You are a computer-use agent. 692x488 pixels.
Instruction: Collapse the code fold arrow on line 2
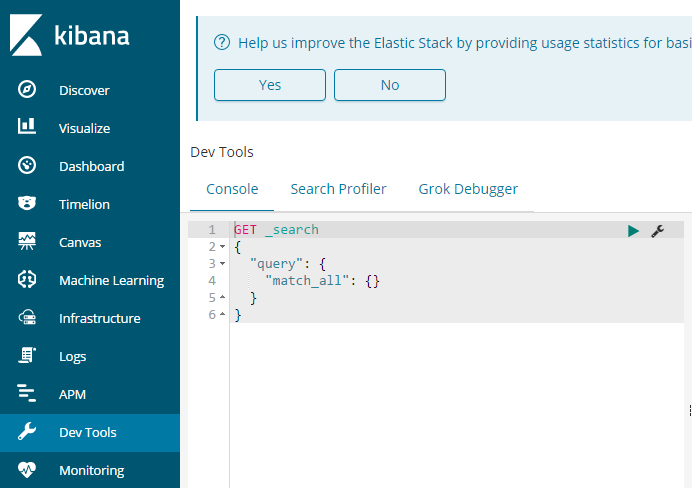(x=222, y=247)
